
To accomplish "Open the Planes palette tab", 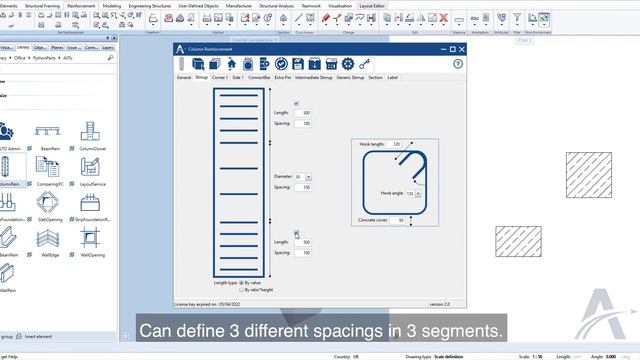I will (x=57, y=48).
